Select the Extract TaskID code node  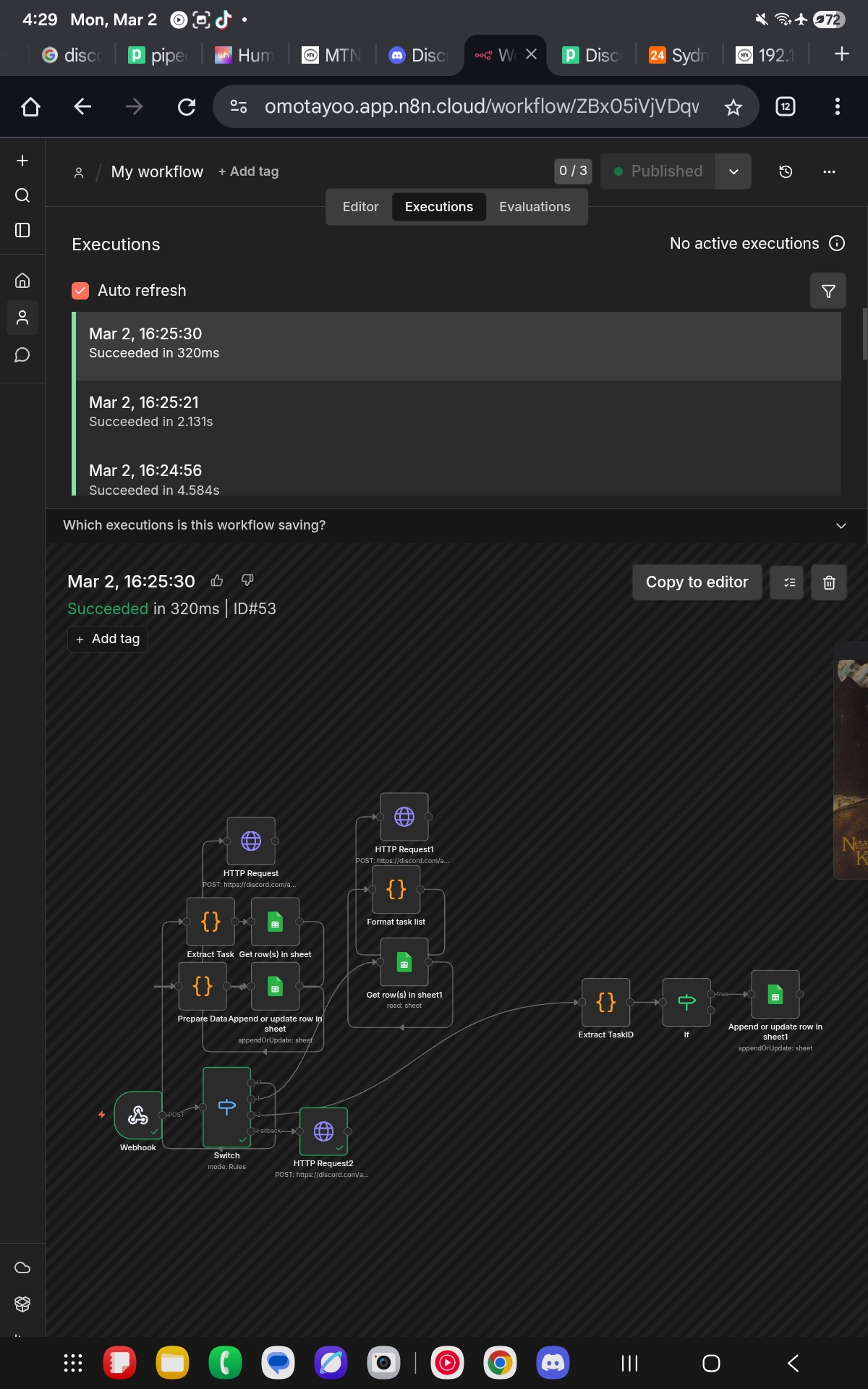point(606,1002)
